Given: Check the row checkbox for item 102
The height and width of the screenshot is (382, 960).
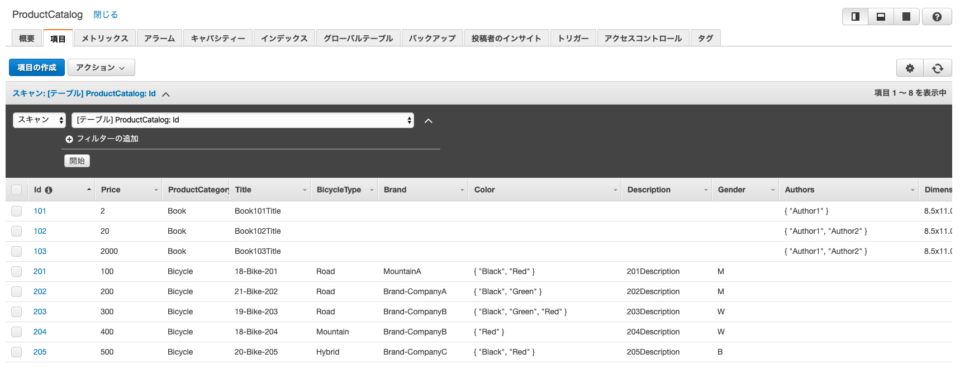Looking at the screenshot, I should tap(17, 231).
